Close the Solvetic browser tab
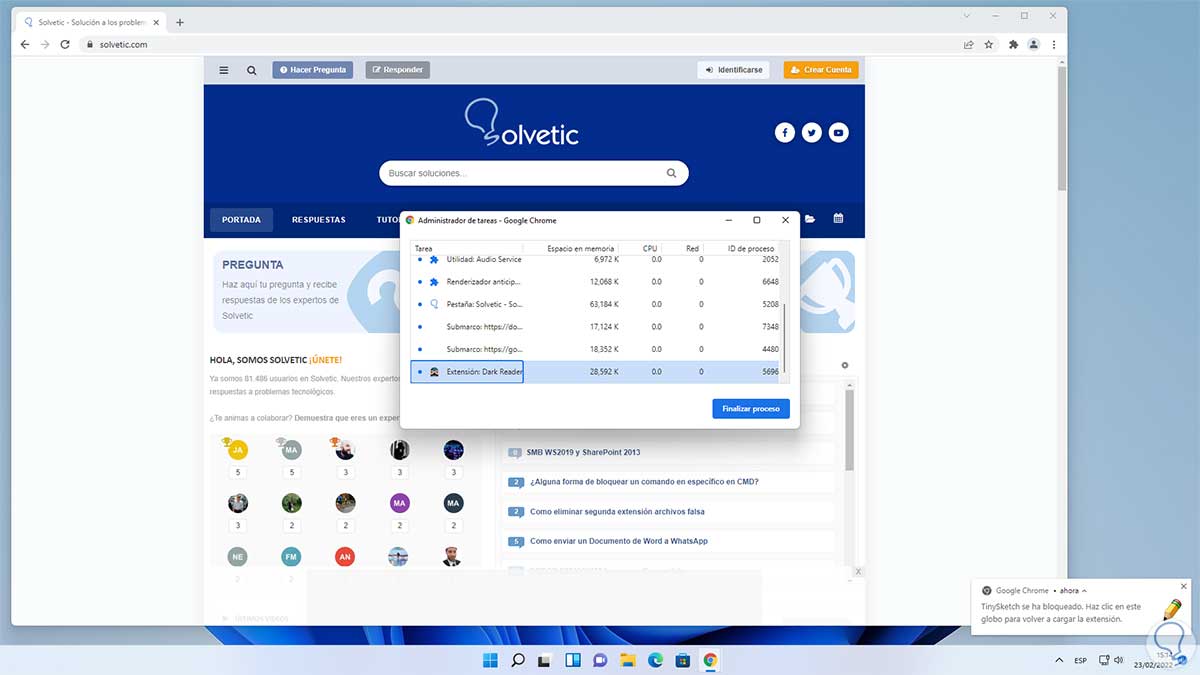Image resolution: width=1200 pixels, height=675 pixels. tap(156, 22)
